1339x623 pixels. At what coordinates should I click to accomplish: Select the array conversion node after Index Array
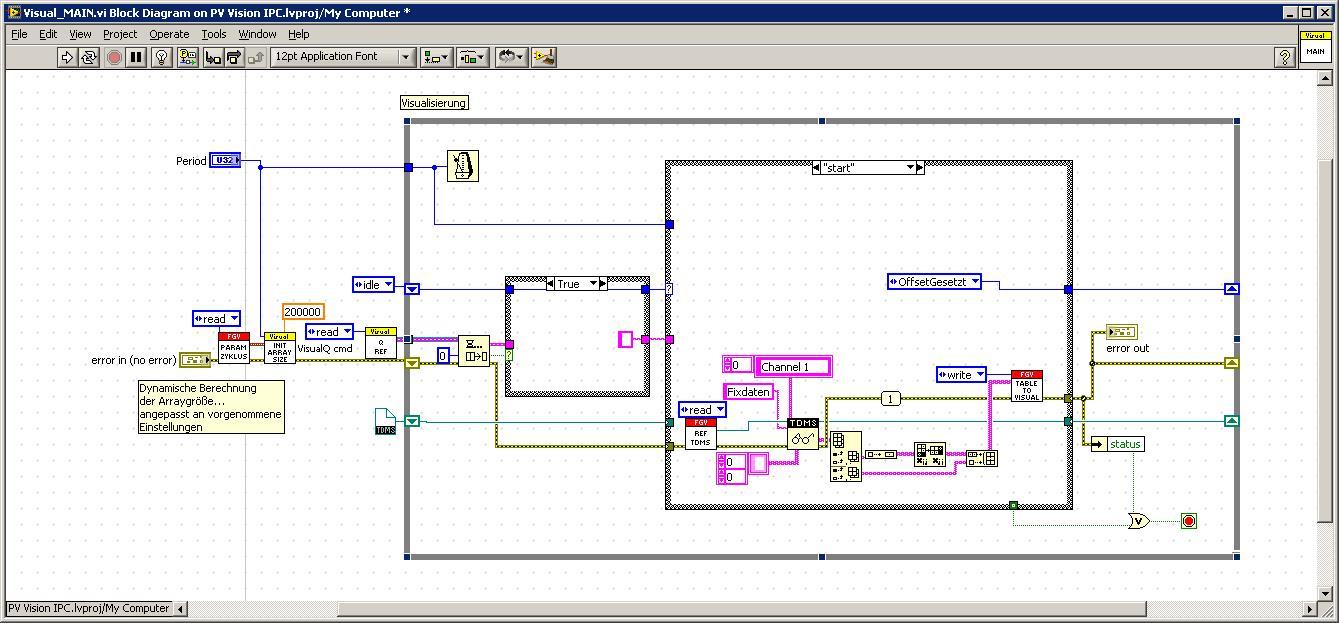pyautogui.click(x=880, y=455)
